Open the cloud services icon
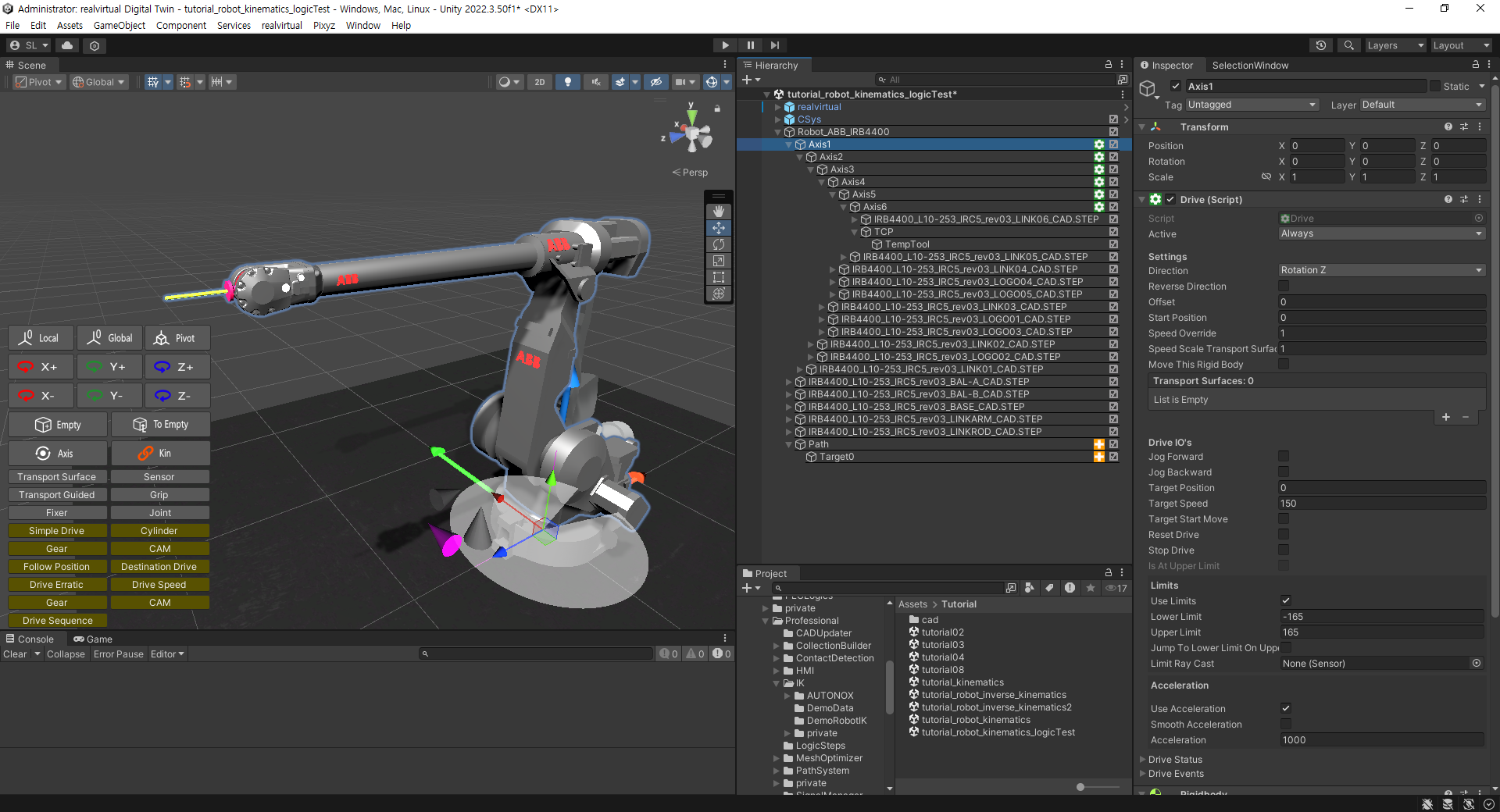 pyautogui.click(x=67, y=45)
